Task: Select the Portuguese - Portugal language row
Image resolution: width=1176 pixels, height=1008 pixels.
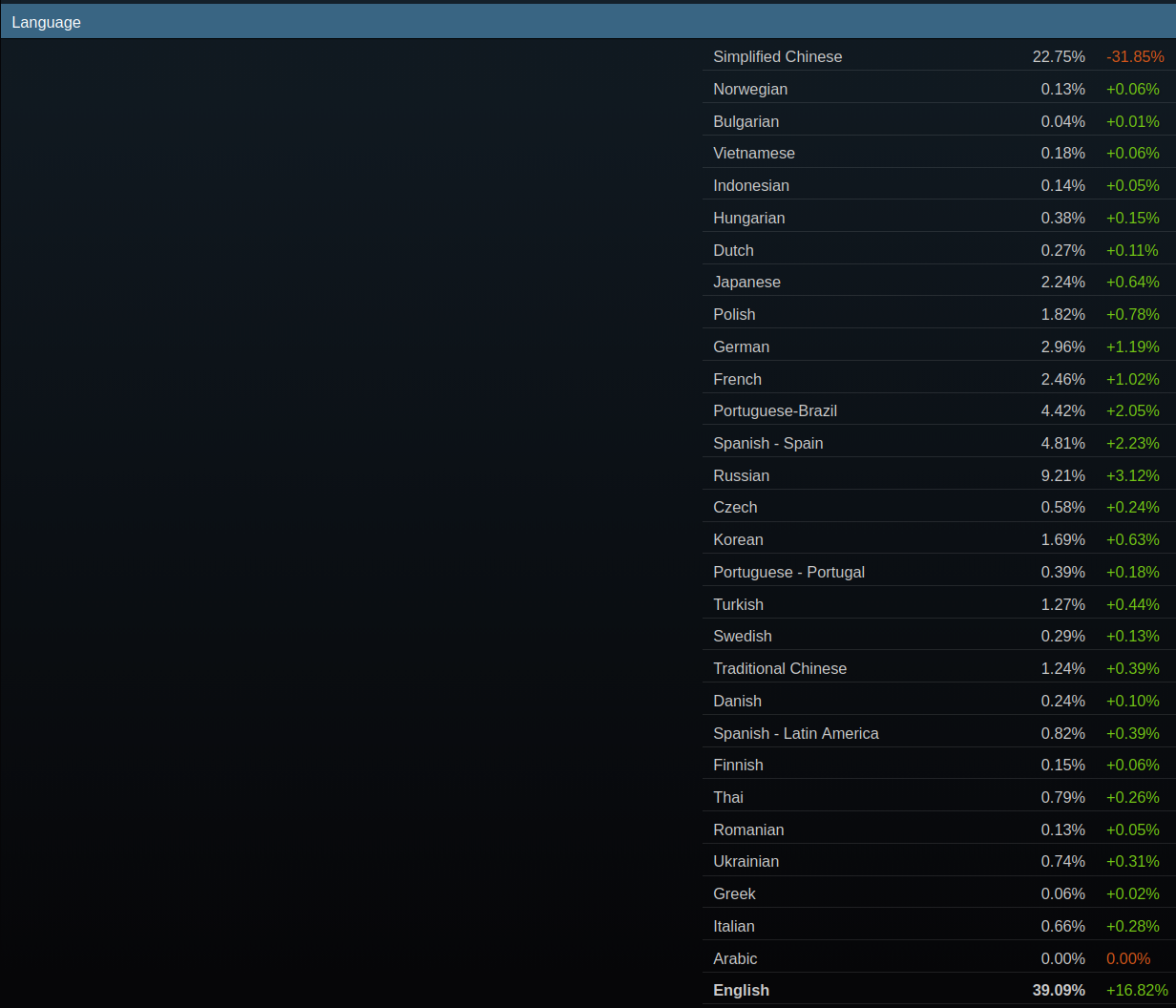Action: coord(939,572)
